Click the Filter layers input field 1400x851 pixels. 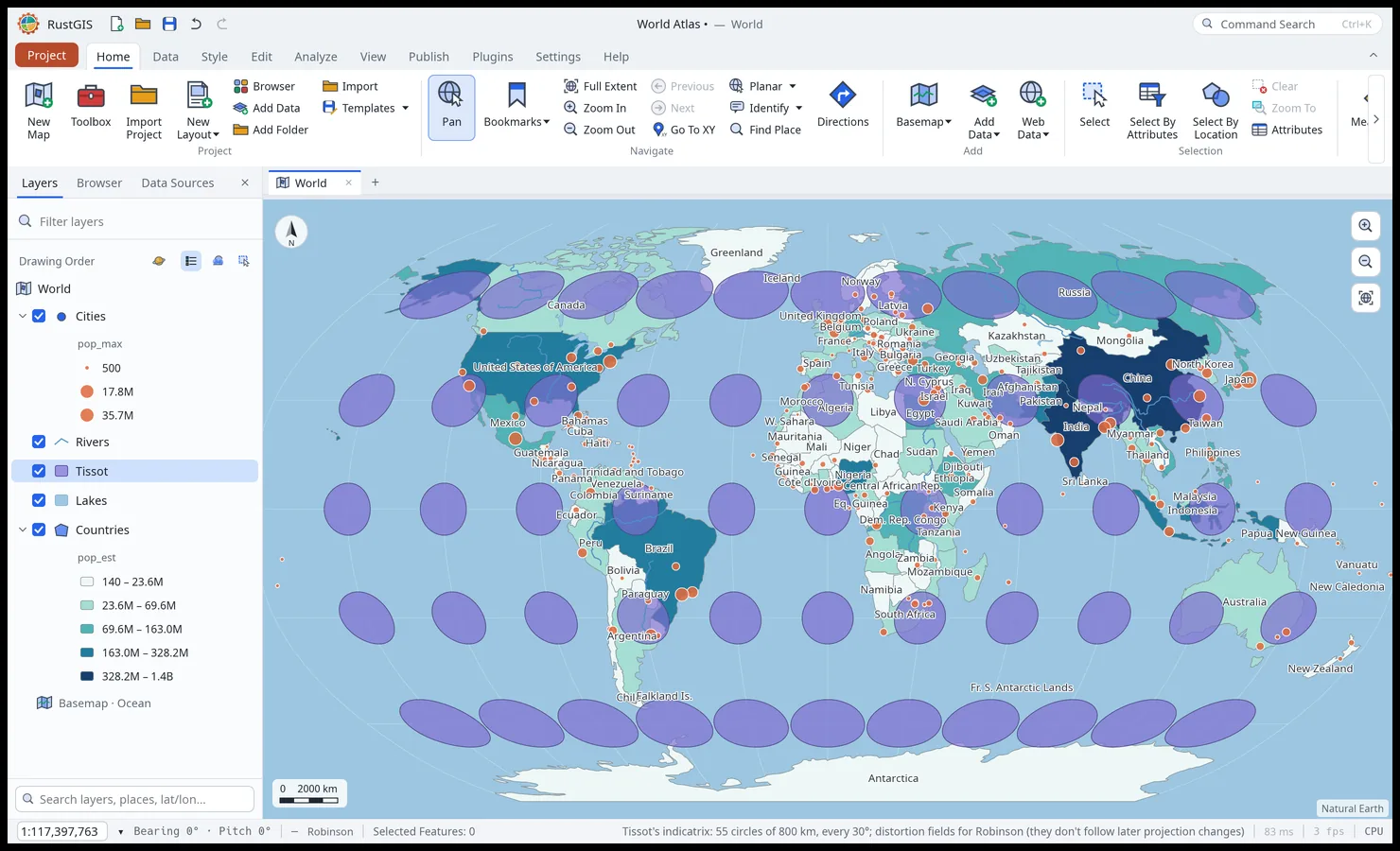135,221
